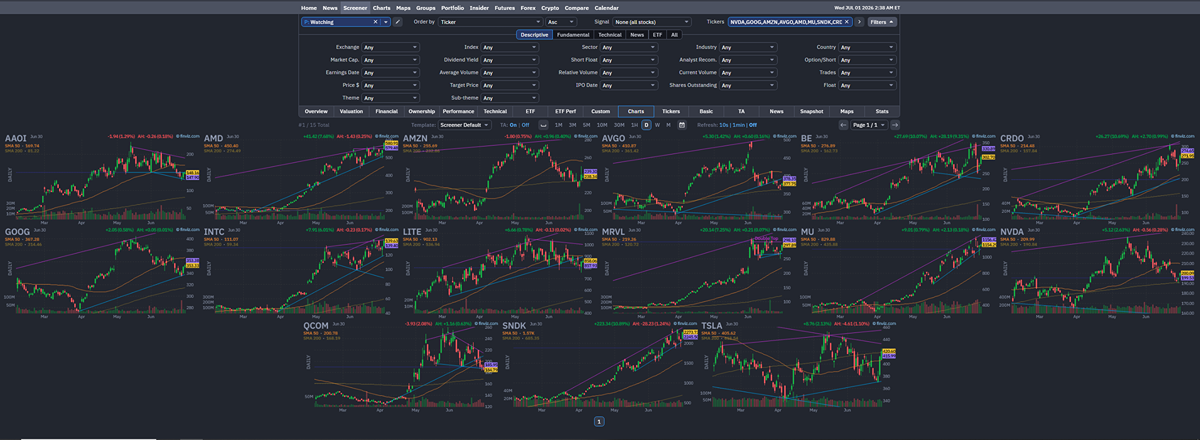Screen dimensions: 1200x440
Task: Clear the Watching preset with its X icon
Action: tap(376, 21)
